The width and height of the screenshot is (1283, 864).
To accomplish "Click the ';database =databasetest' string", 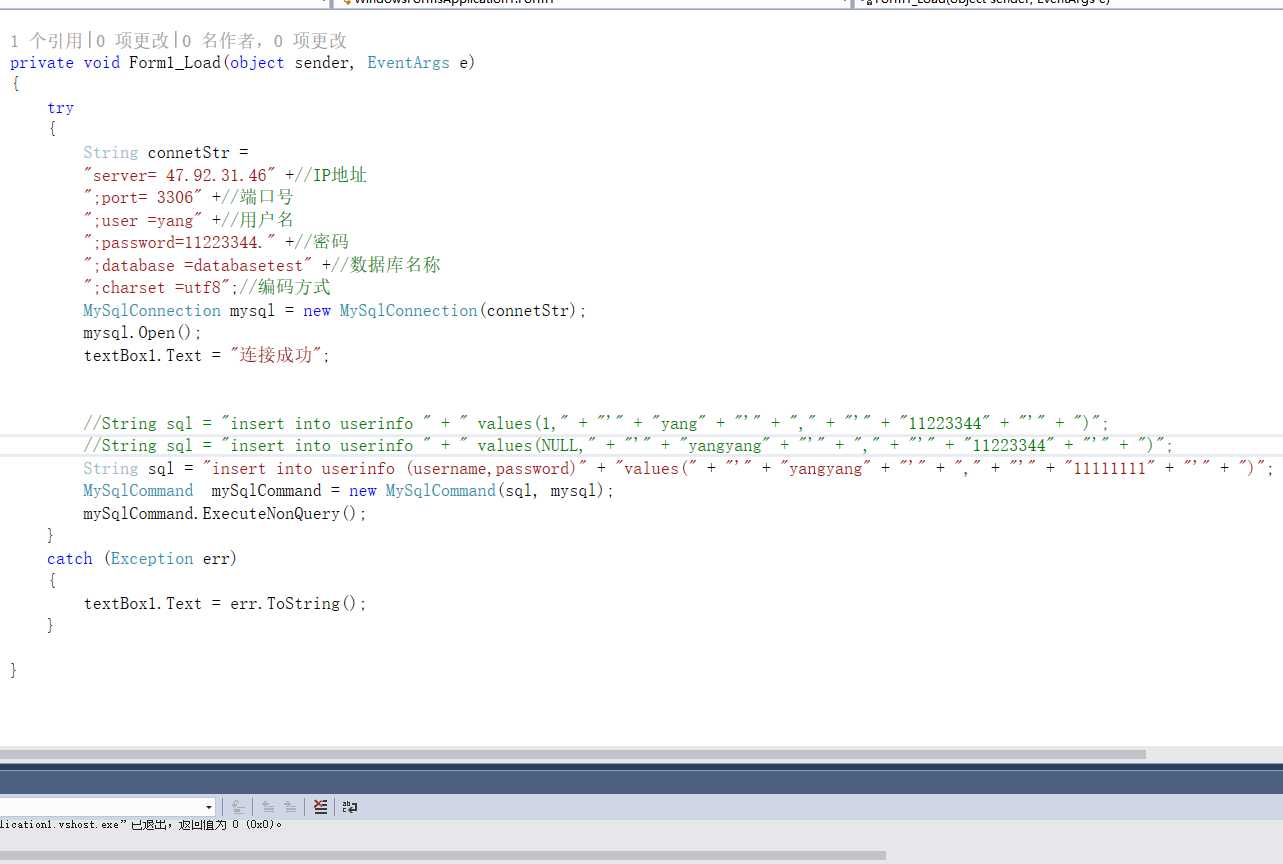I will pos(198,266).
